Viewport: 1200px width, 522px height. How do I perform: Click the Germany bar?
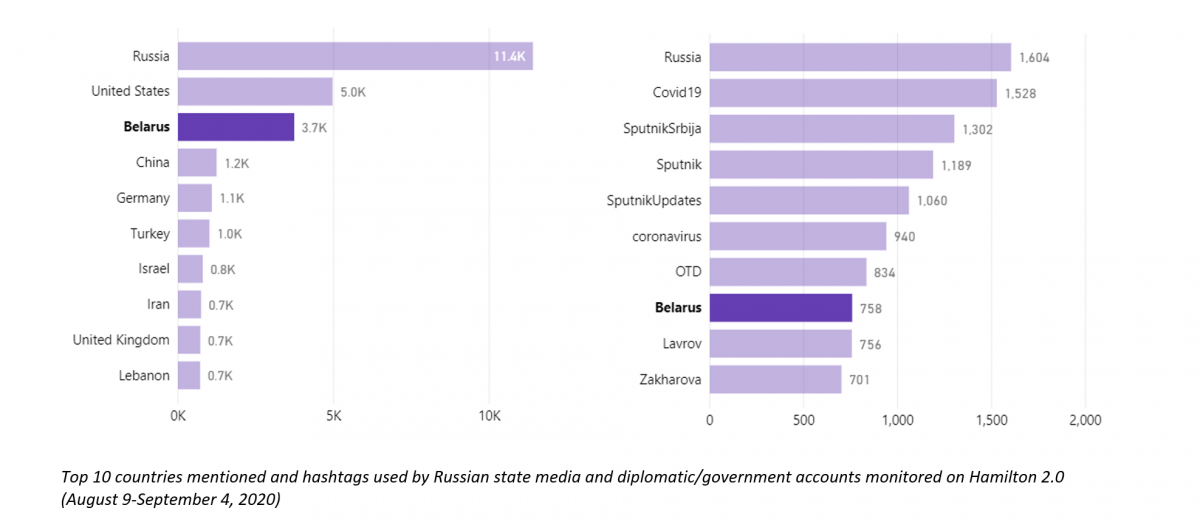[195, 198]
